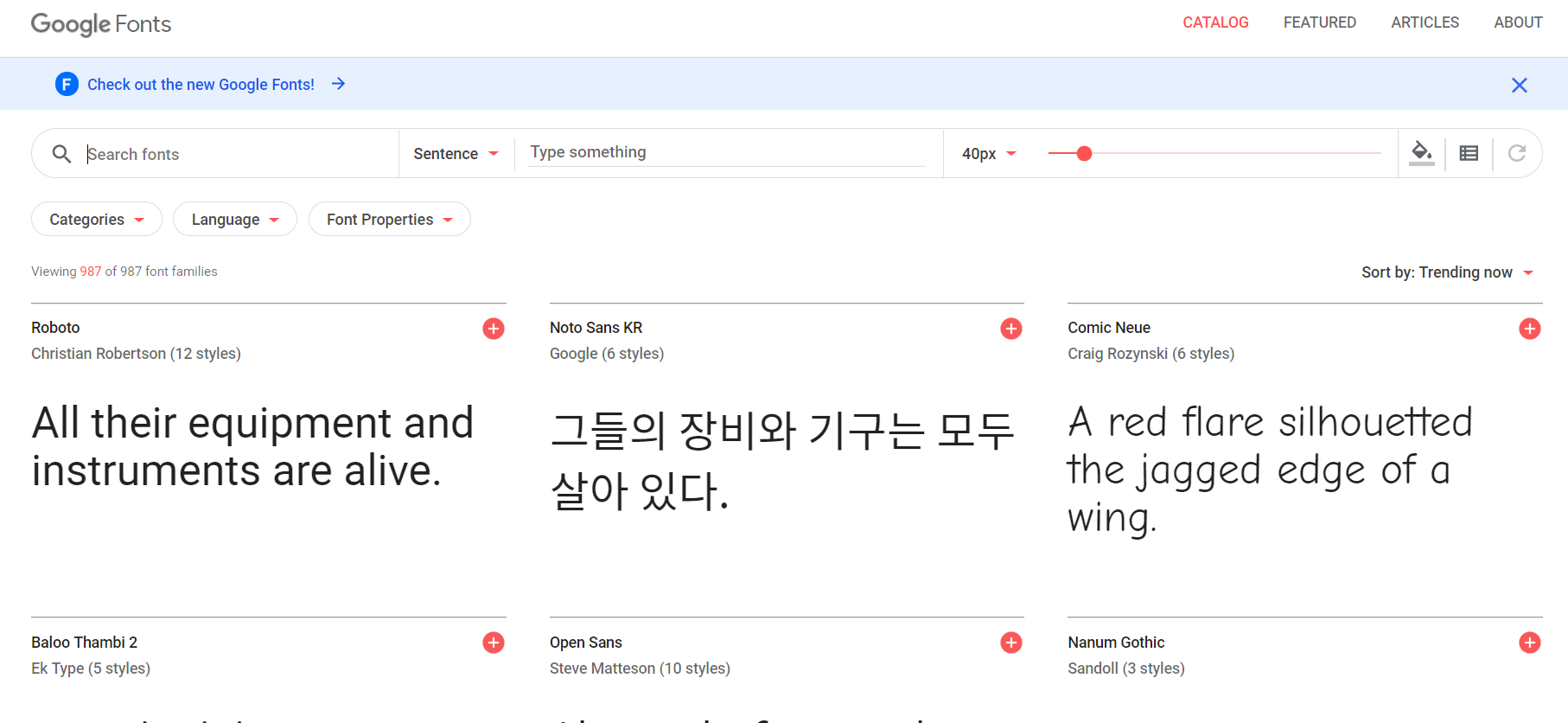Click 'Steve Matteson (10 styles)' text
This screenshot has height=723, width=1568.
(640, 669)
